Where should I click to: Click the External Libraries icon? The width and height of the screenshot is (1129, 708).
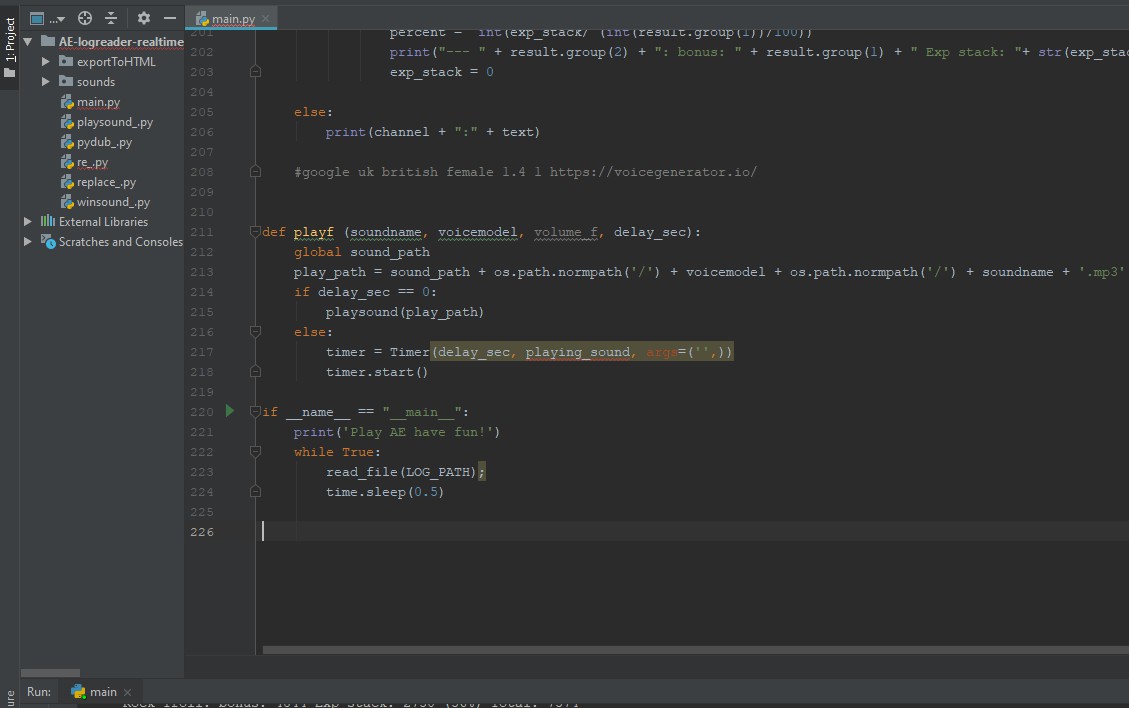coord(47,222)
